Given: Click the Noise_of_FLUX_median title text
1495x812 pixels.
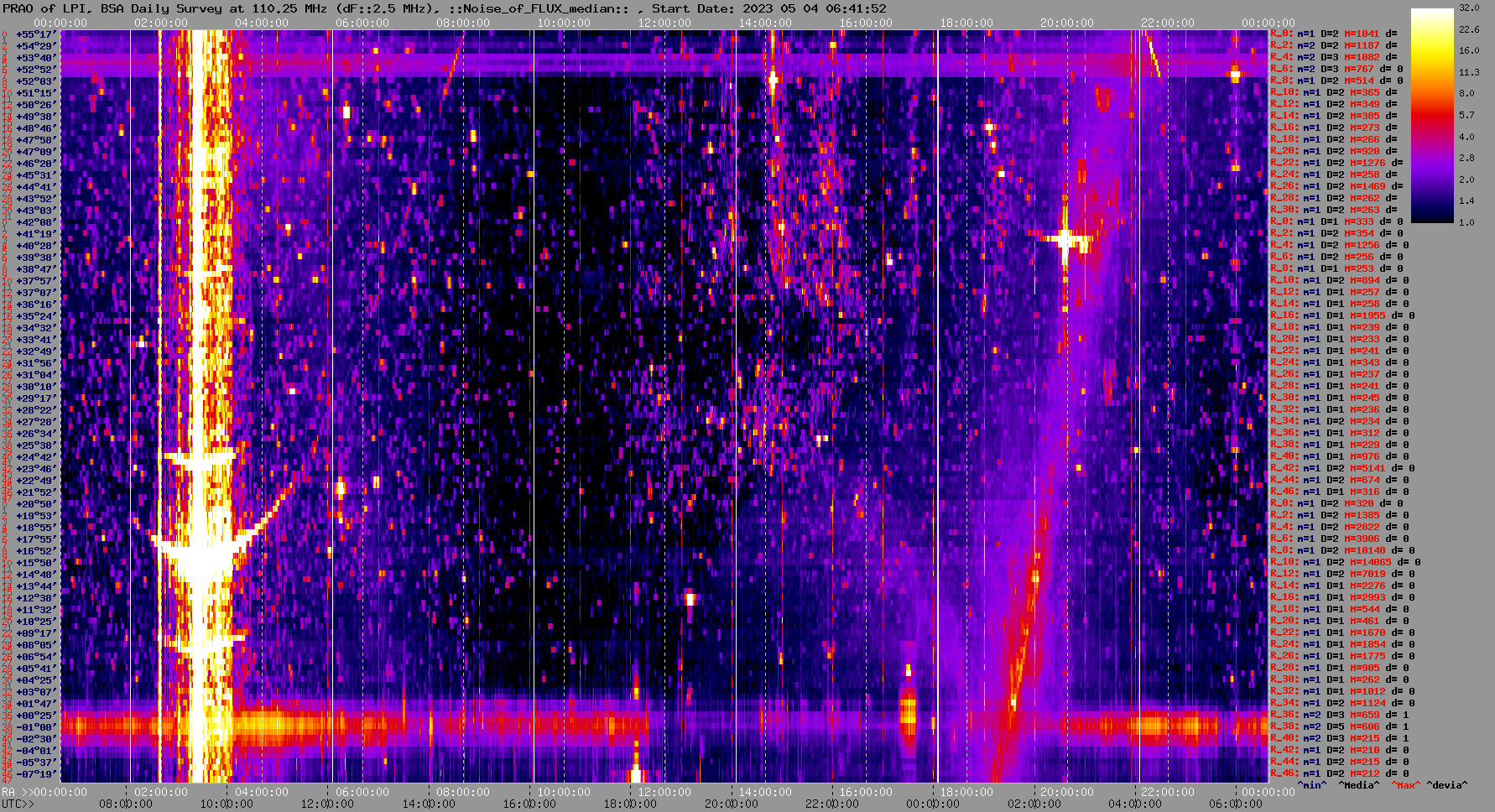Looking at the screenshot, I should click(543, 8).
